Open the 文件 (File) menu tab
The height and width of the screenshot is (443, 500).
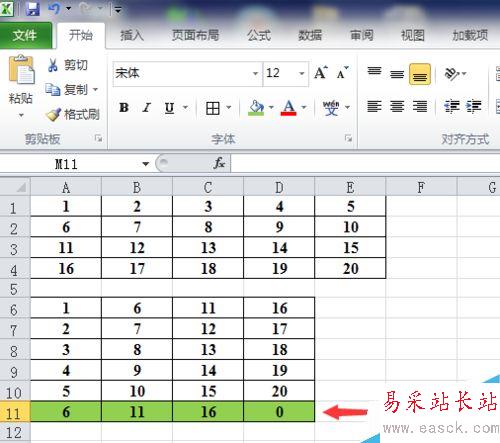pyautogui.click(x=25, y=35)
